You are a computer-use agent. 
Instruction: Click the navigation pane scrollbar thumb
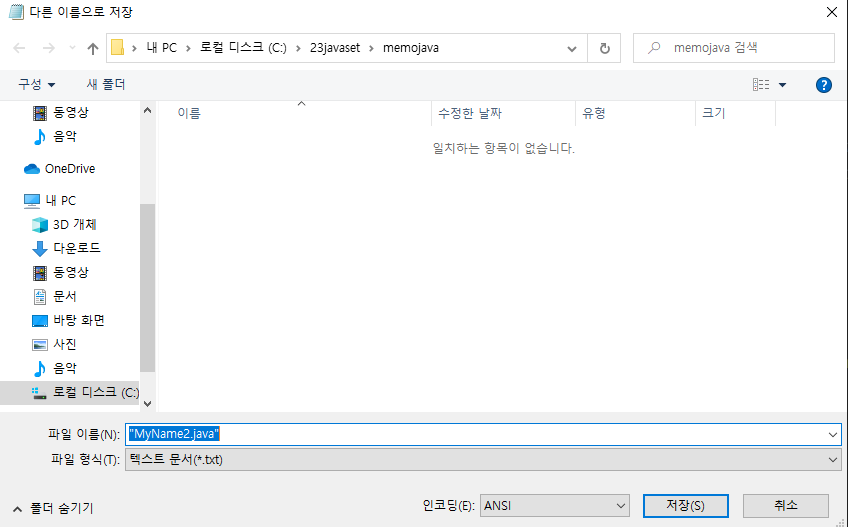click(x=148, y=288)
